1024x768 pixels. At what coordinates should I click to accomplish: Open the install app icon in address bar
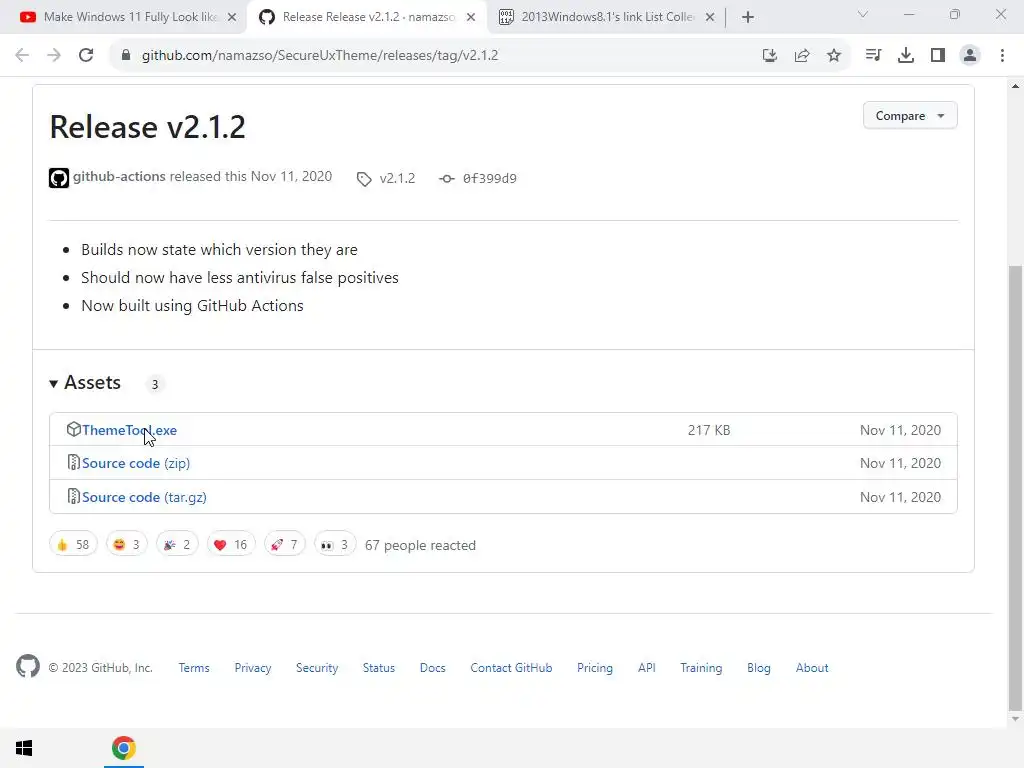pos(770,56)
